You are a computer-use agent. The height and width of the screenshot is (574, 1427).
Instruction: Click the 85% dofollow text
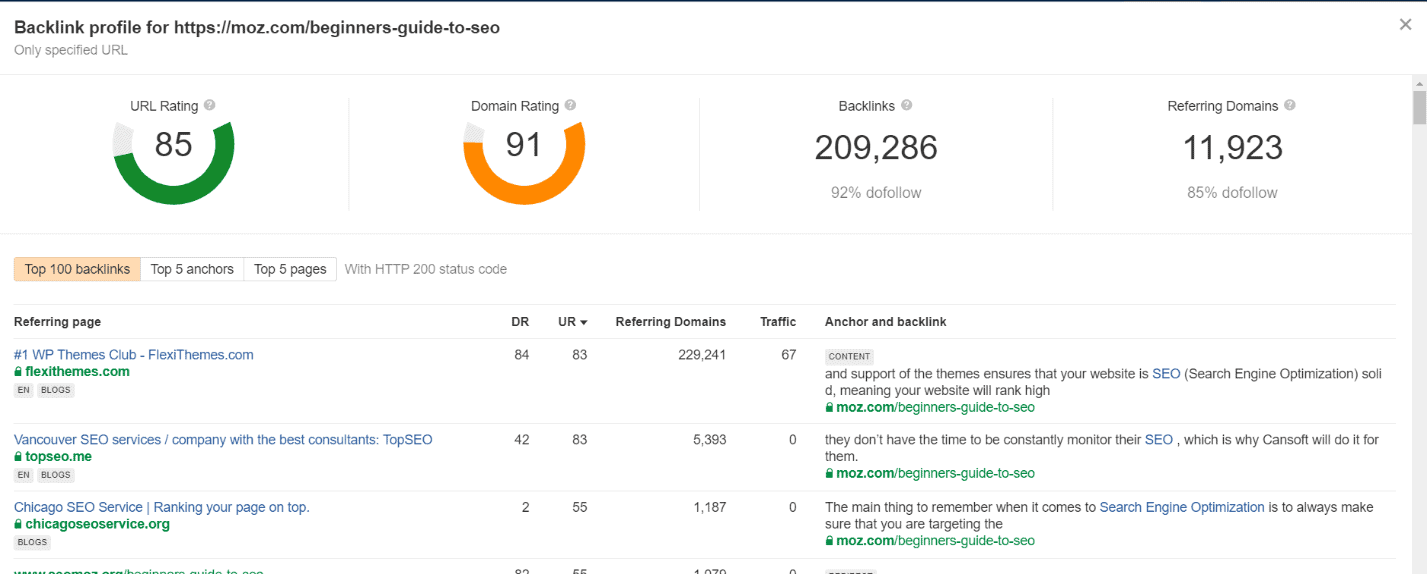(x=1232, y=192)
